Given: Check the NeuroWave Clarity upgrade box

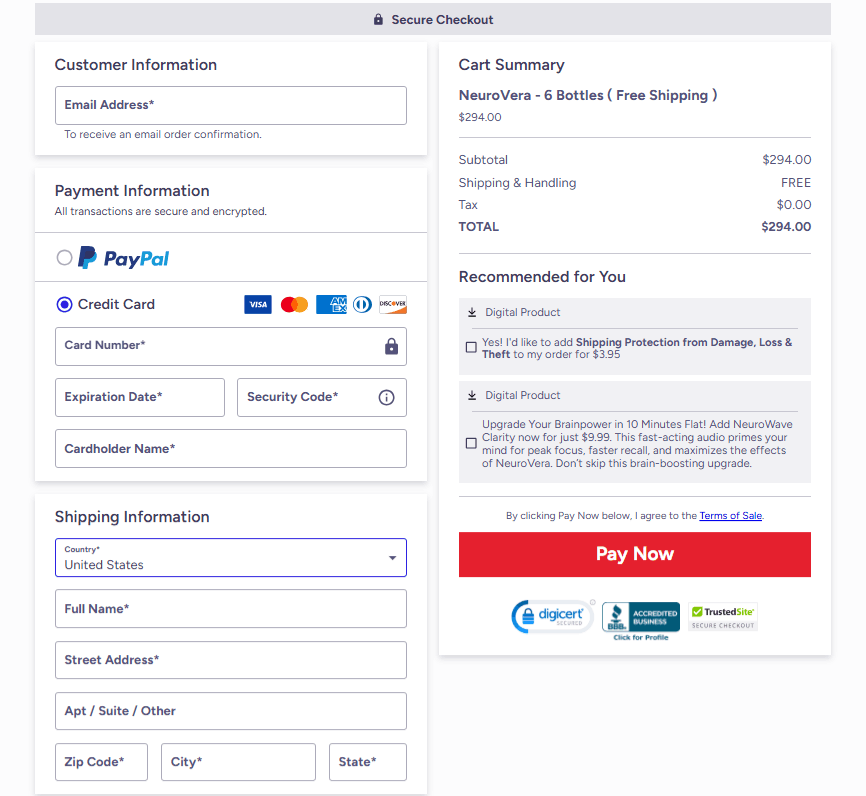Looking at the screenshot, I should point(471,443).
